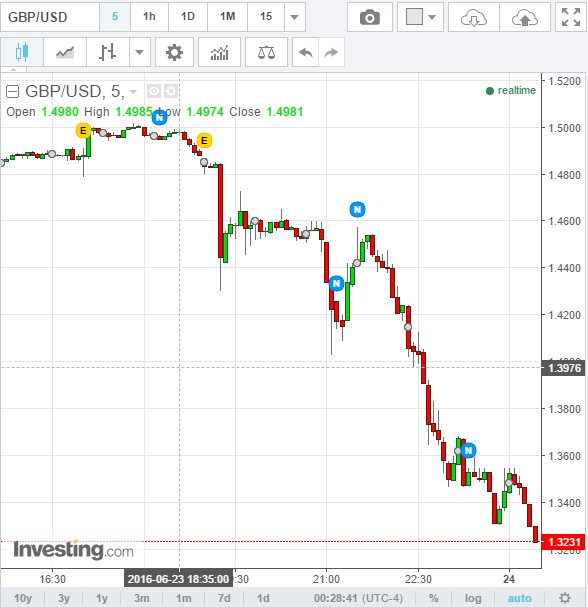Image resolution: width=588 pixels, height=607 pixels.
Task: Open indicators button in toolbar
Action: pyautogui.click(x=219, y=52)
